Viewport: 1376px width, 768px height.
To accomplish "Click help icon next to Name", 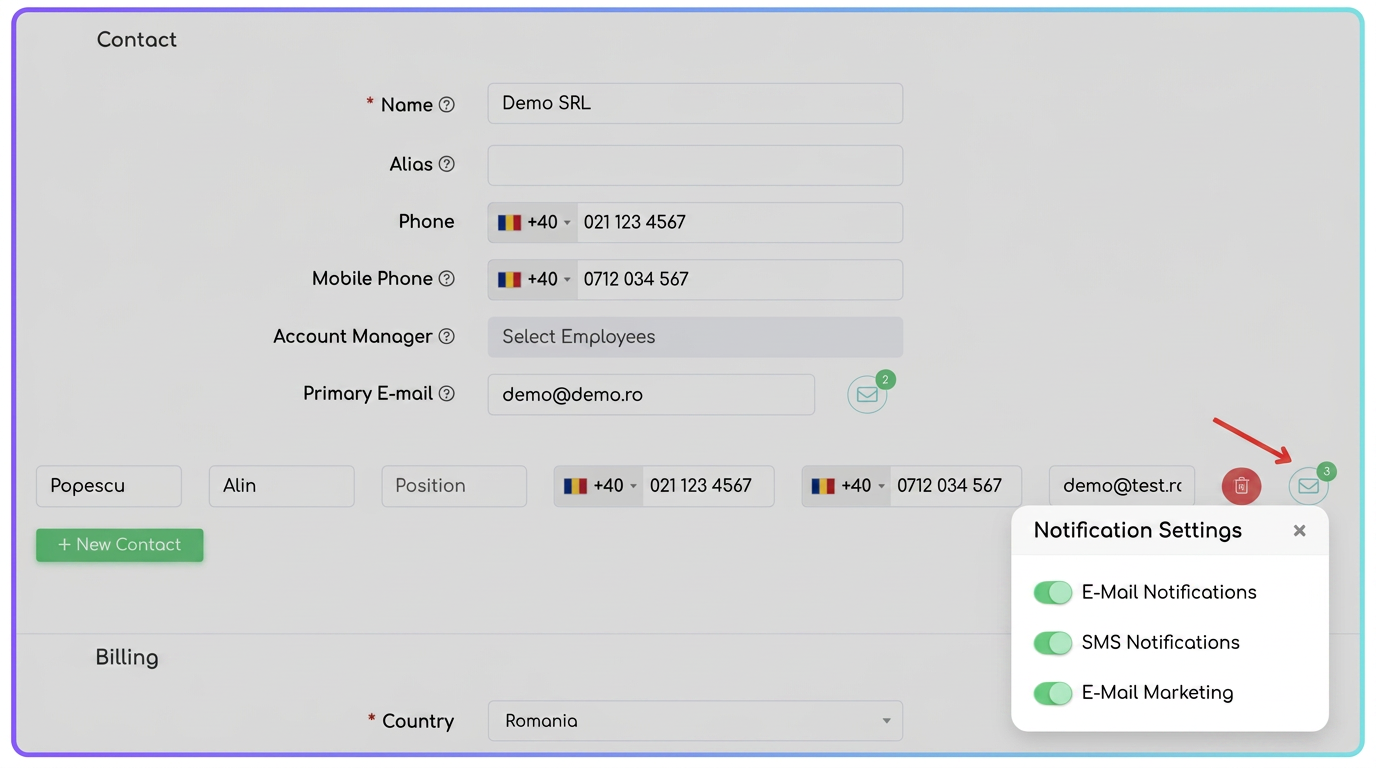I will tap(447, 105).
